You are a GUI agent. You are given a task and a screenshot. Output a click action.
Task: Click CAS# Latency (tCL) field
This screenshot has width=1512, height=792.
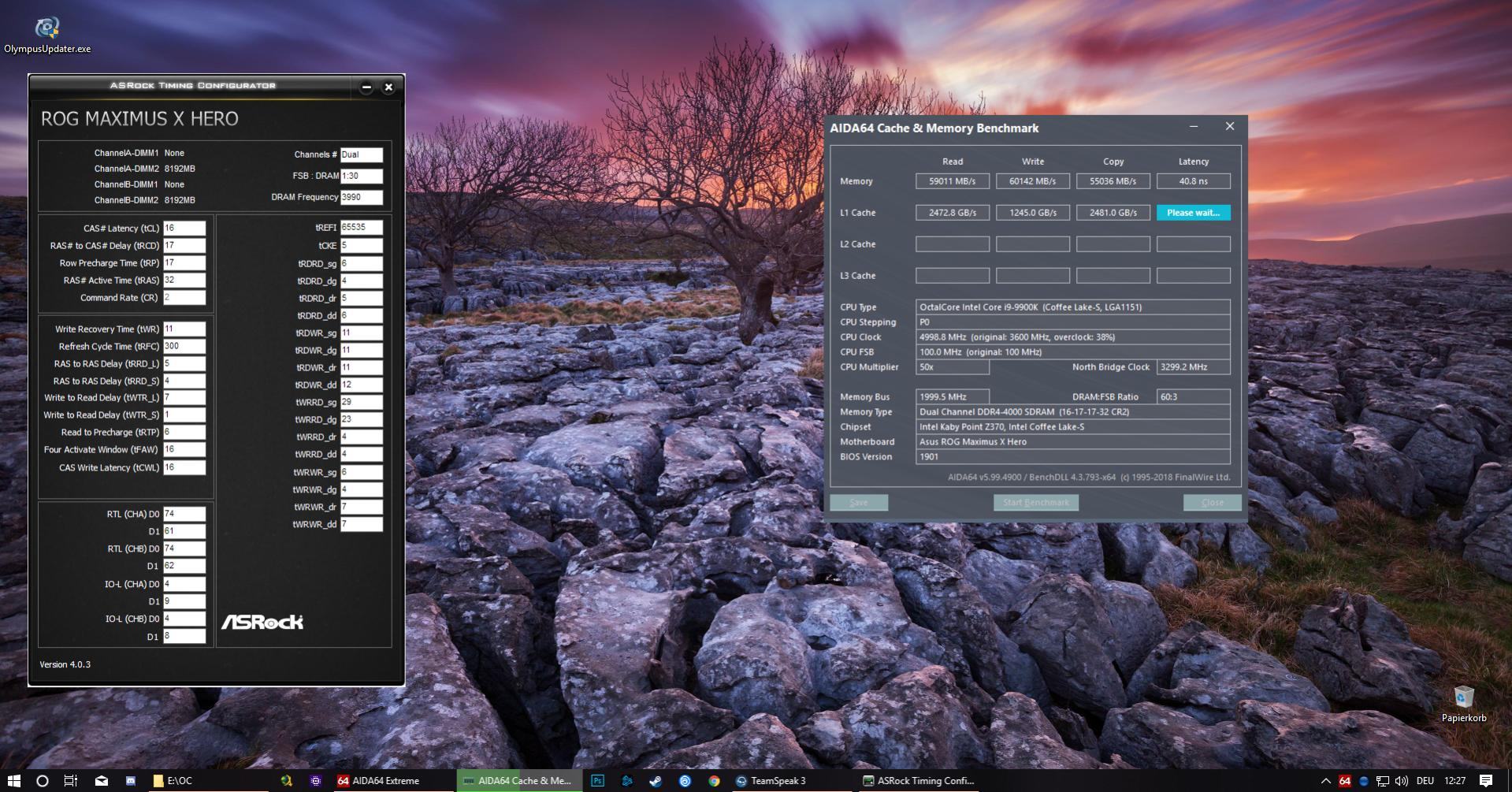[x=184, y=228]
